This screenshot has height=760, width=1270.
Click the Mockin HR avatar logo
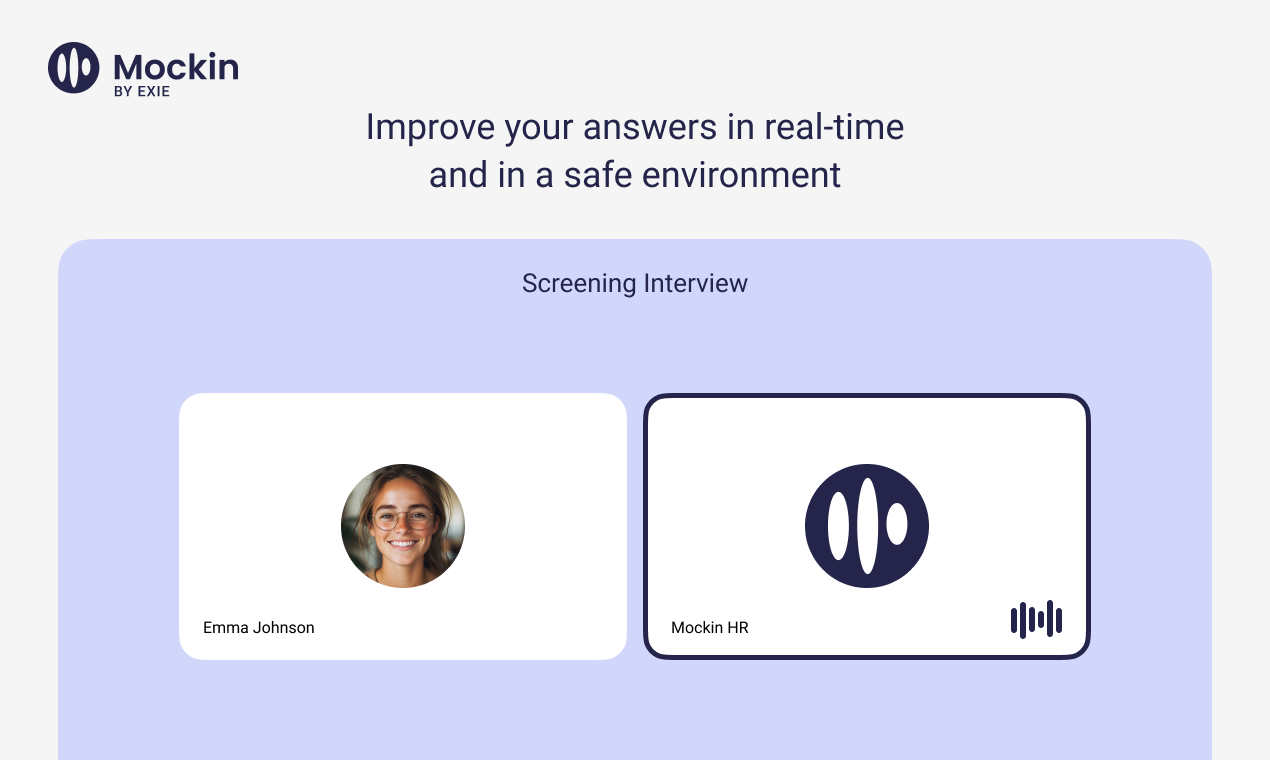pos(867,526)
